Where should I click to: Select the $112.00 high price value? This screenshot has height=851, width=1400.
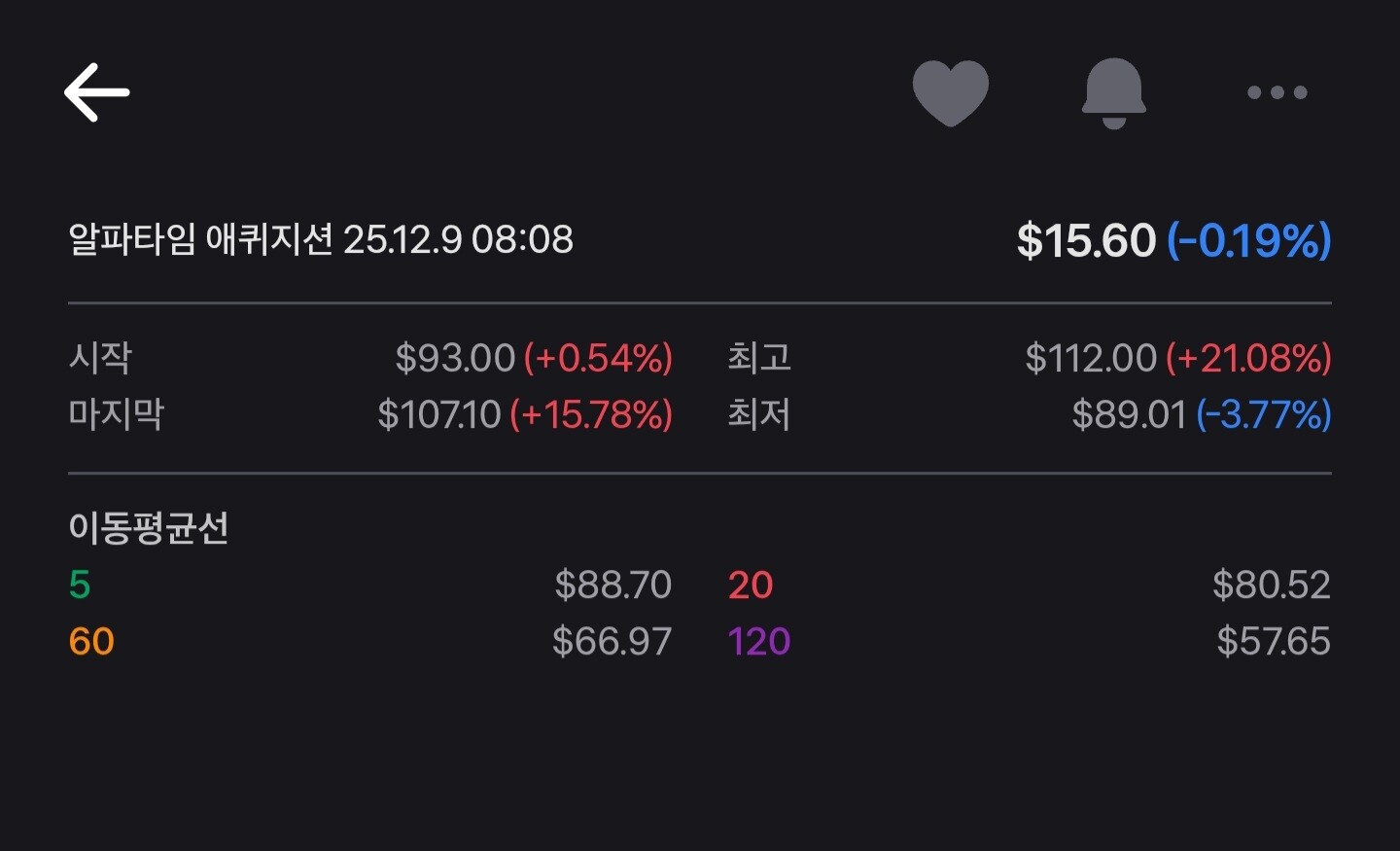pyautogui.click(x=1091, y=358)
